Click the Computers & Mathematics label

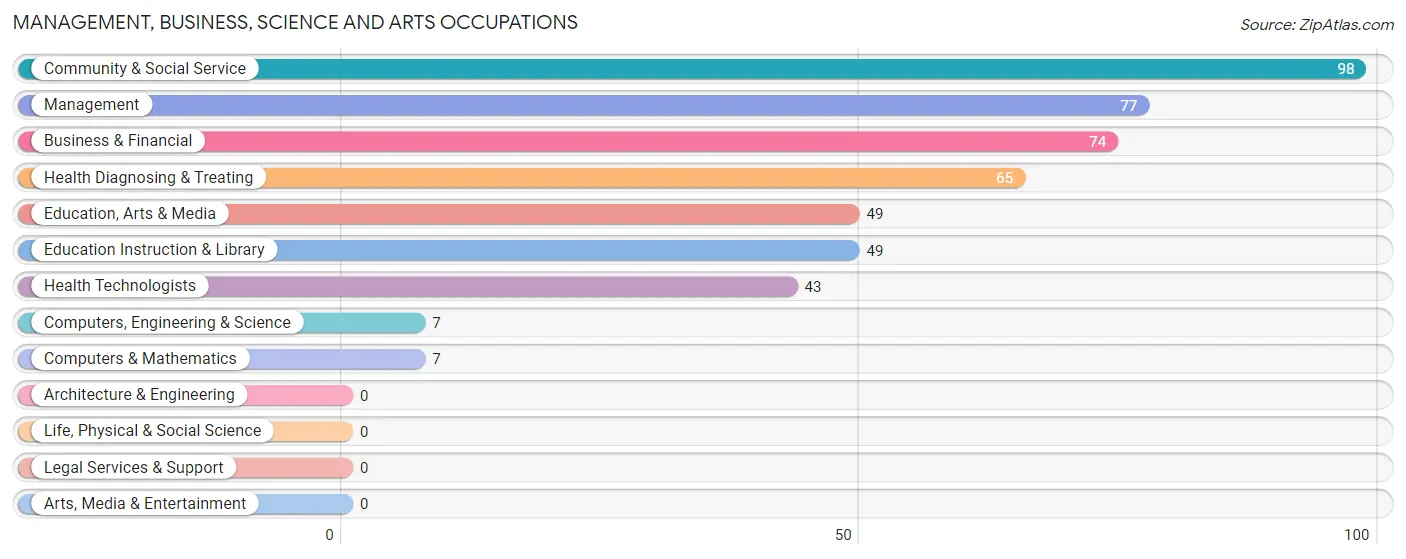click(140, 359)
